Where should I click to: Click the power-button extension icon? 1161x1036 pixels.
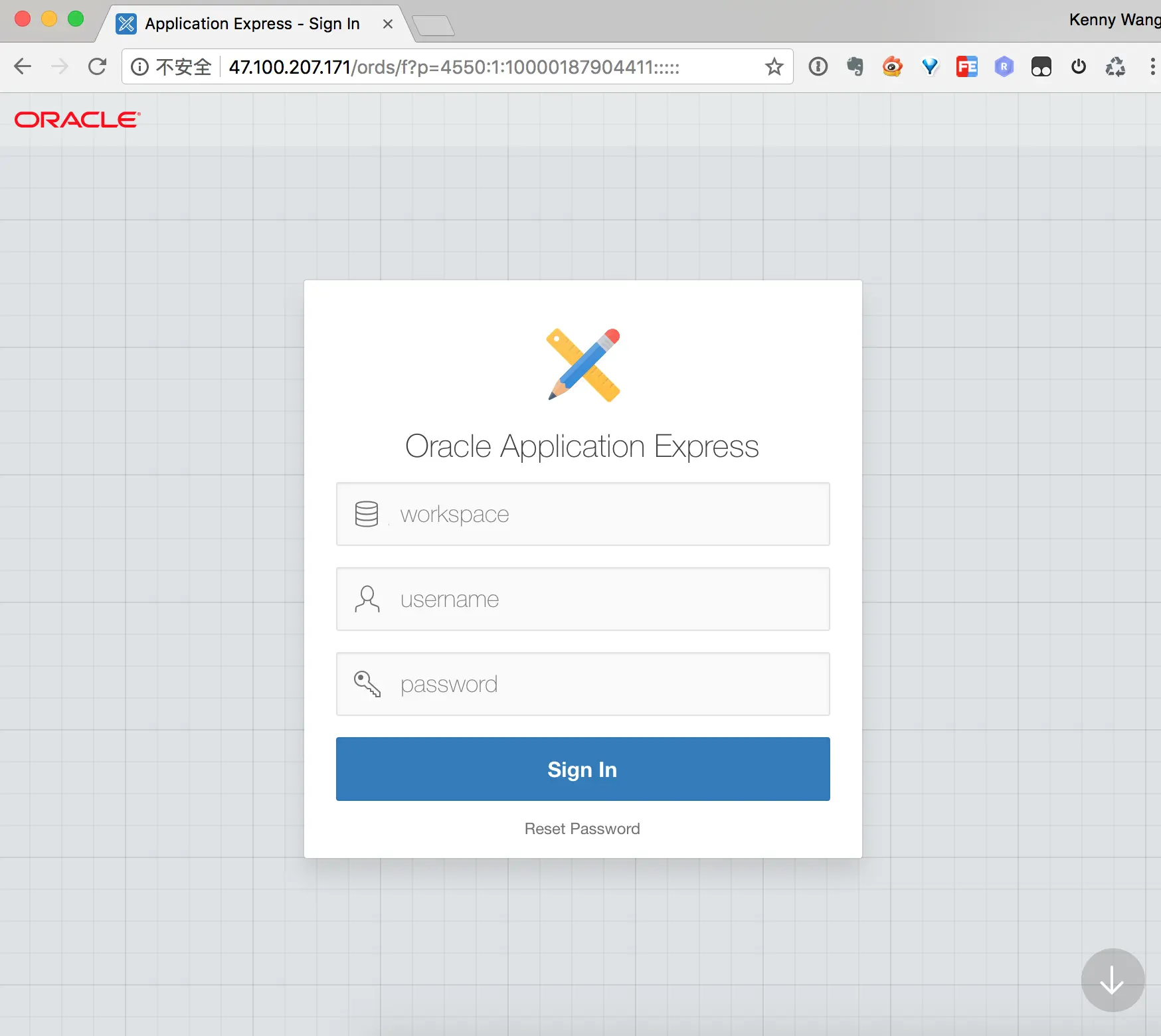1079,66
